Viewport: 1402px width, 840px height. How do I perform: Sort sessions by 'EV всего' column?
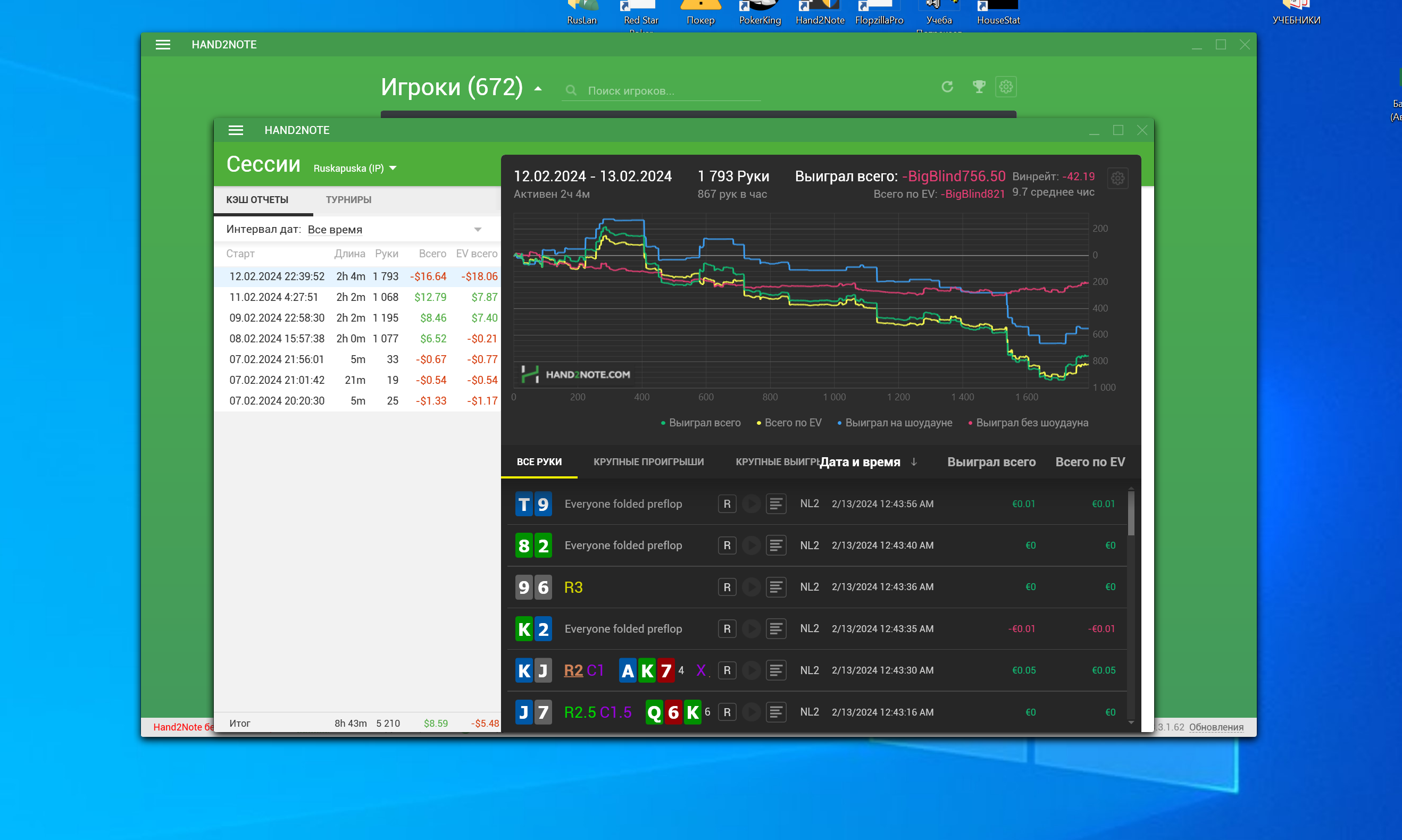(476, 254)
